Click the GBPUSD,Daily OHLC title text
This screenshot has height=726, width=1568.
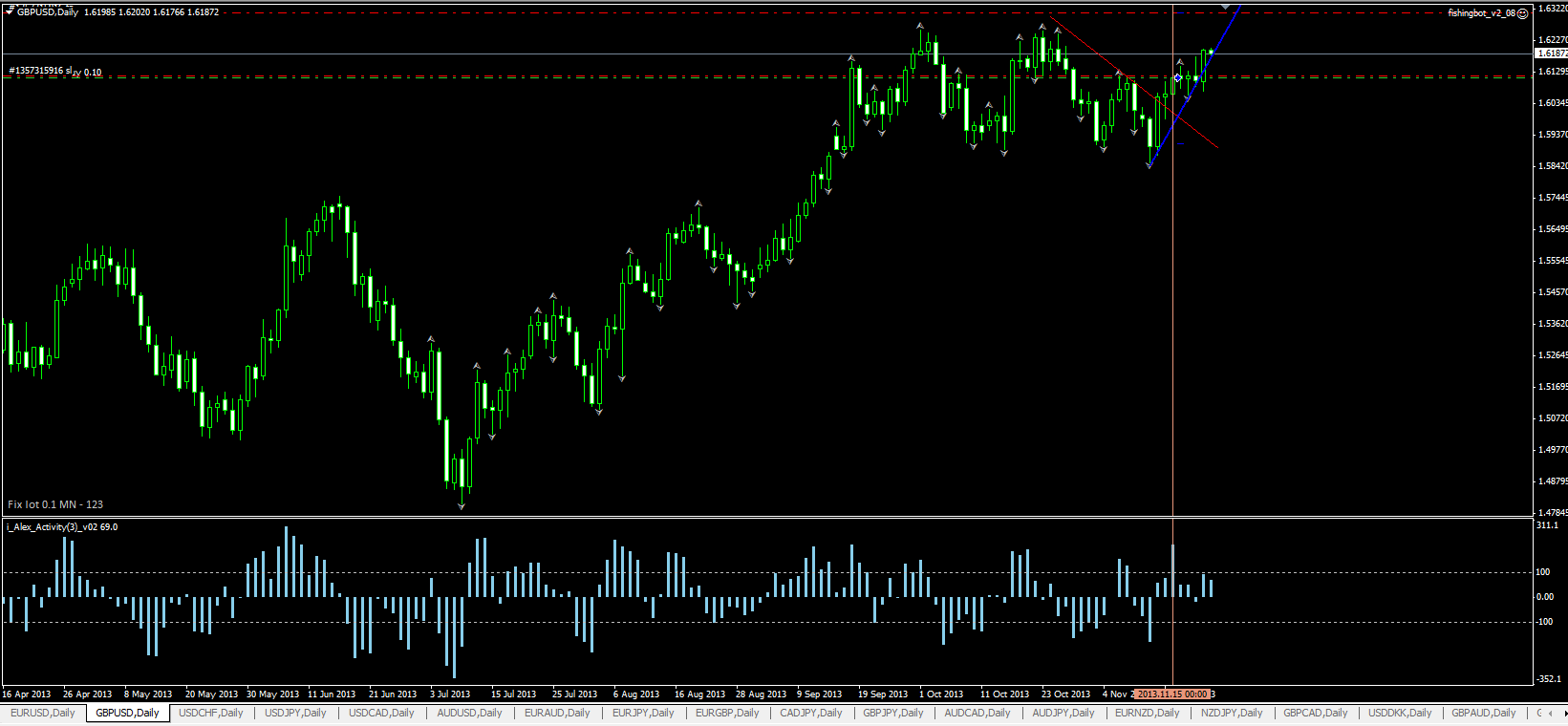pyautogui.click(x=118, y=12)
